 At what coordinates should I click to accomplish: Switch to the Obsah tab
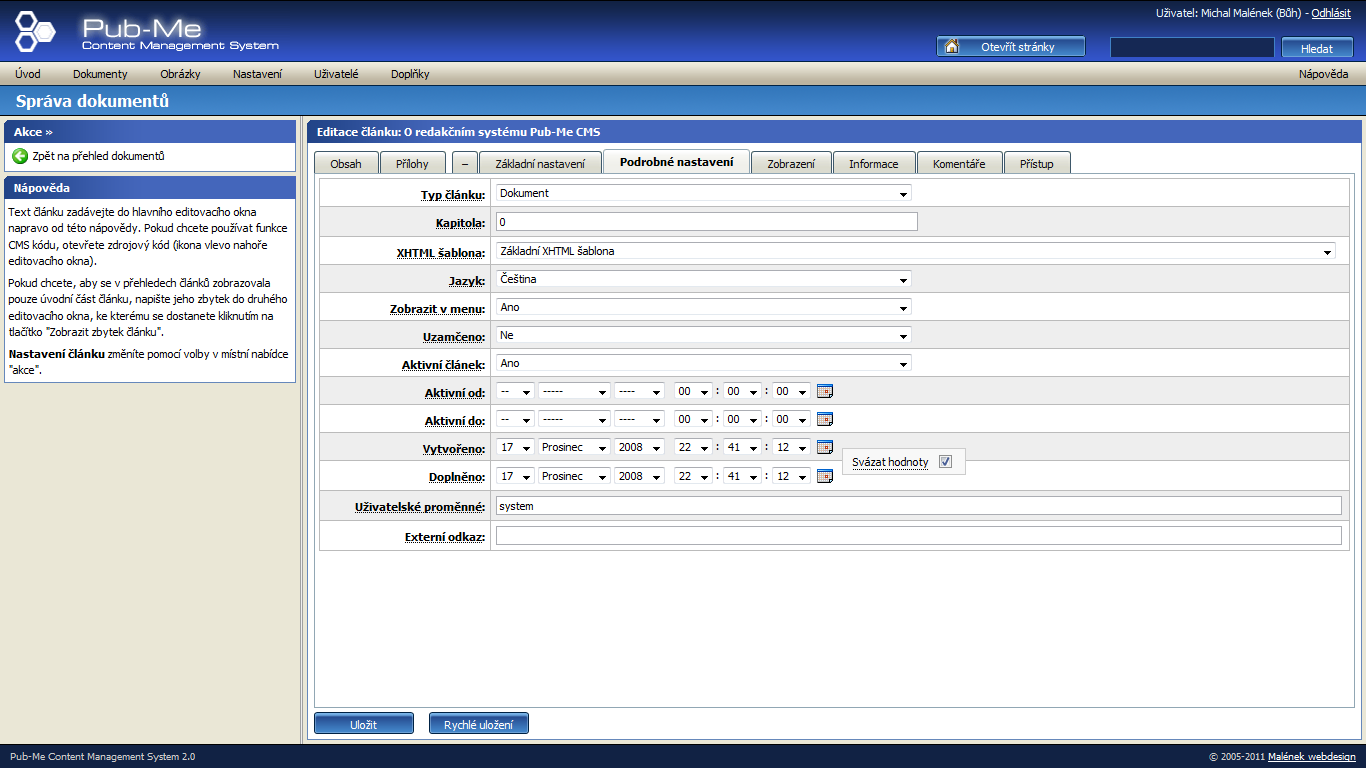(x=346, y=163)
